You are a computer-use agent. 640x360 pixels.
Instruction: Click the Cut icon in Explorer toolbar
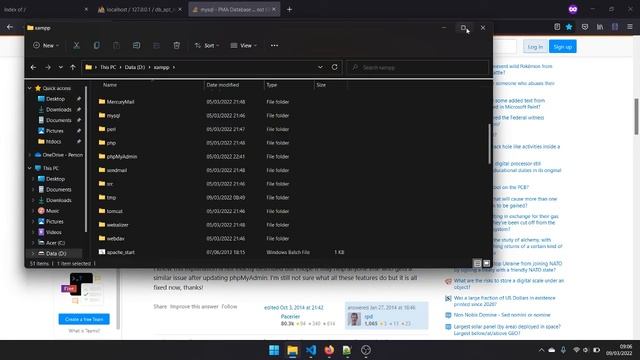coord(76,45)
